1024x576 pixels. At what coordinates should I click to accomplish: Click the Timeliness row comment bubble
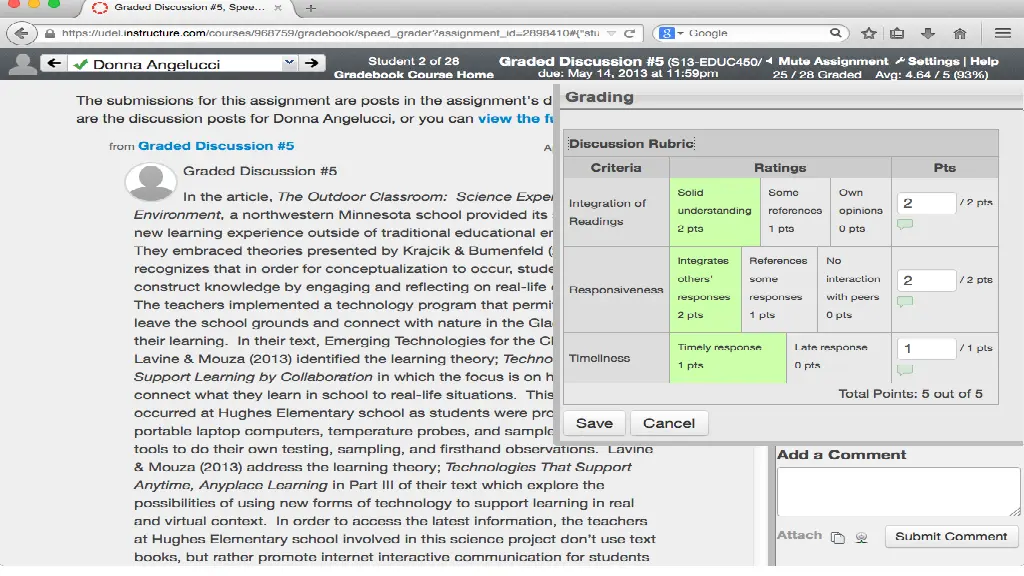pyautogui.click(x=905, y=369)
